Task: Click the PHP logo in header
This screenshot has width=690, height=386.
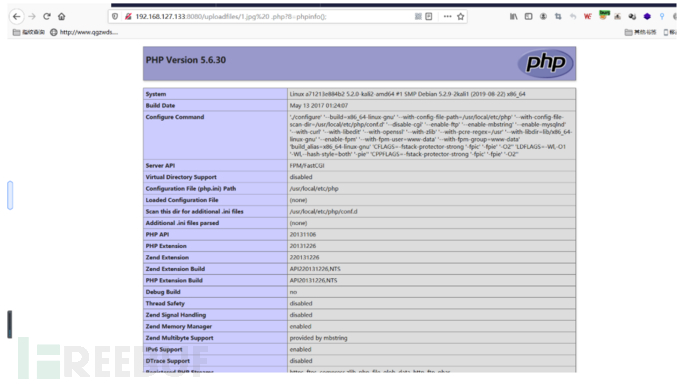Action: pos(546,63)
